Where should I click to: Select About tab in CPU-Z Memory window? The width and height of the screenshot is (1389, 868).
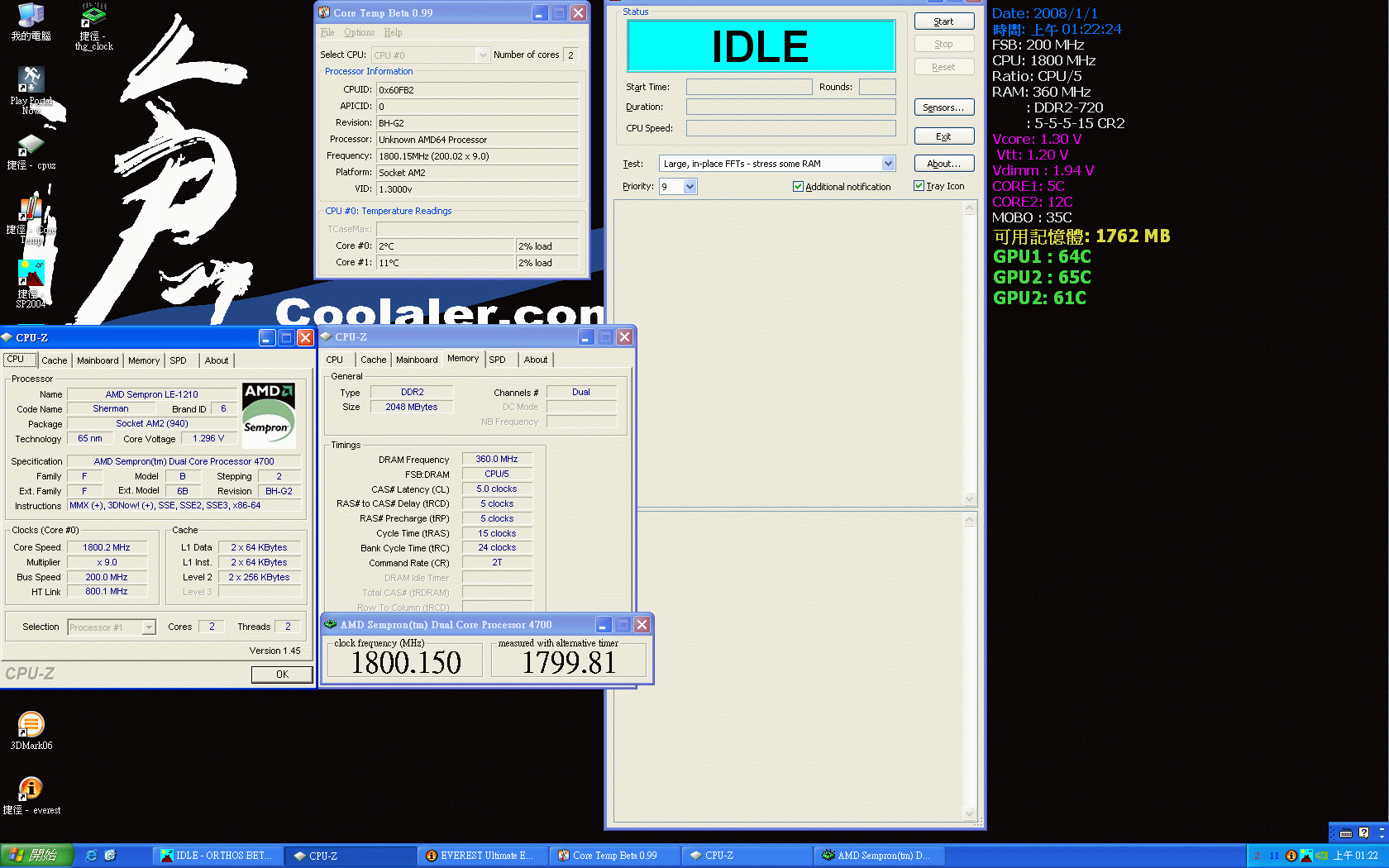tap(536, 360)
